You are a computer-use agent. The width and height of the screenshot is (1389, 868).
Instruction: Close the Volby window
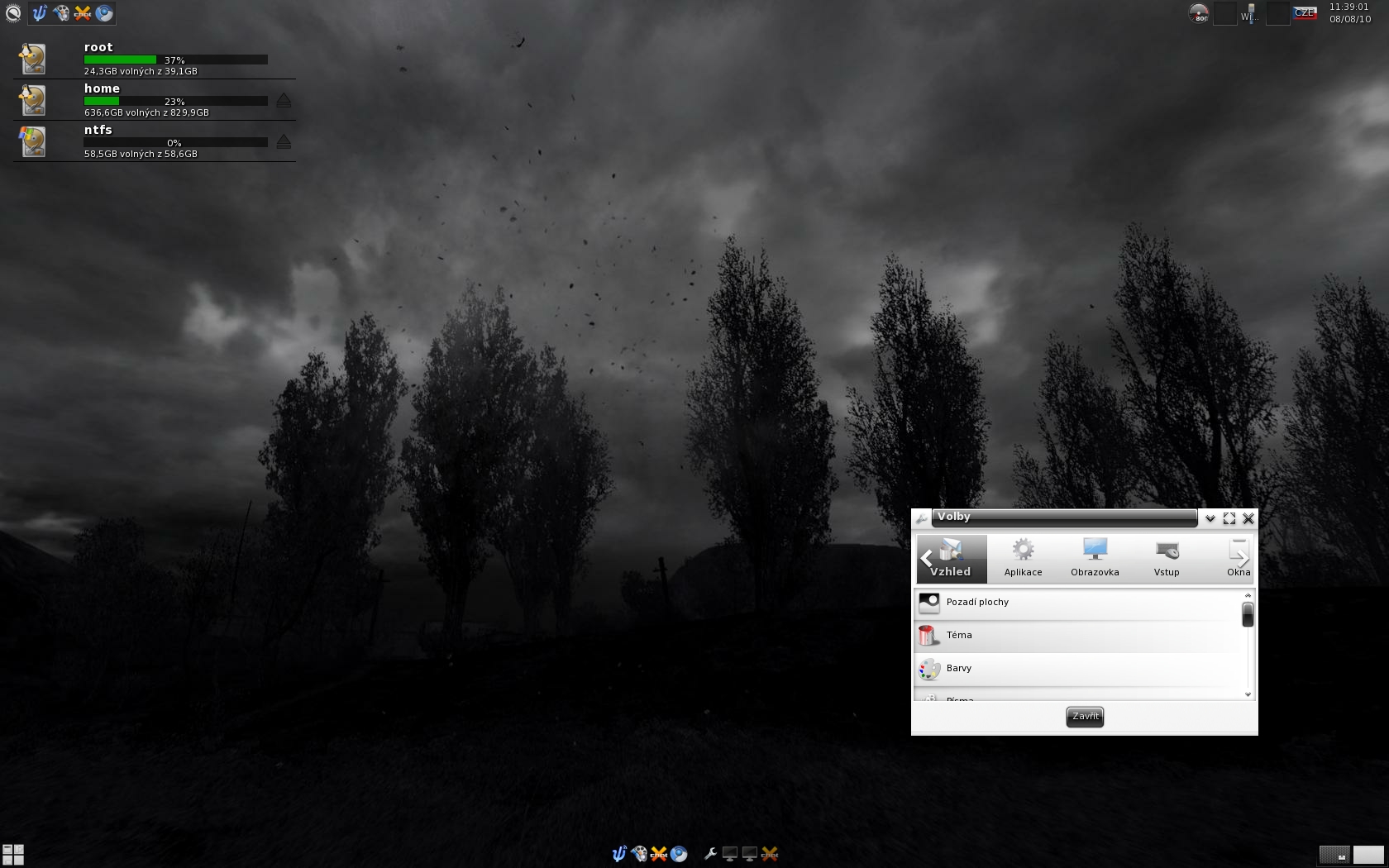coord(1248,518)
